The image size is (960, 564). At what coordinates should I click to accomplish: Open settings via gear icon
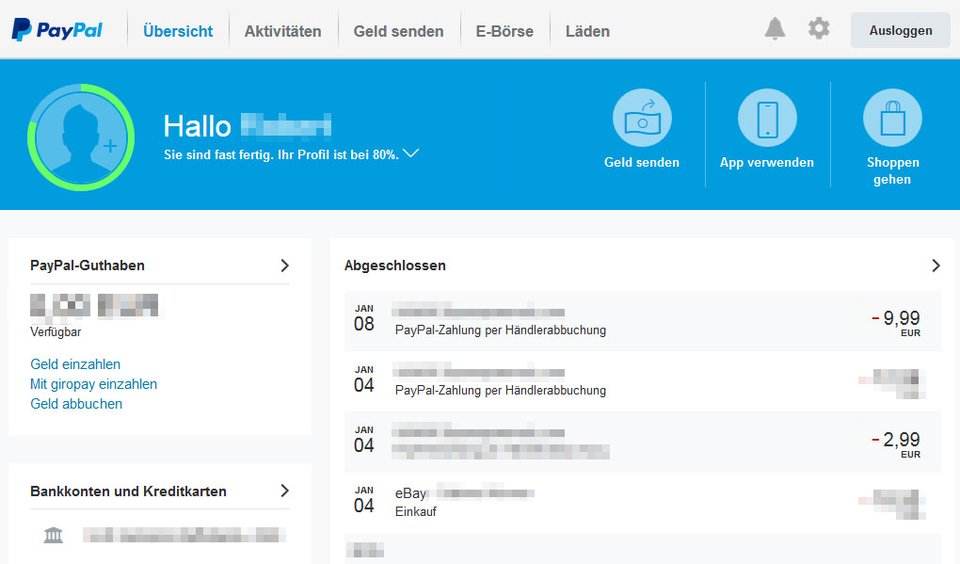[819, 28]
